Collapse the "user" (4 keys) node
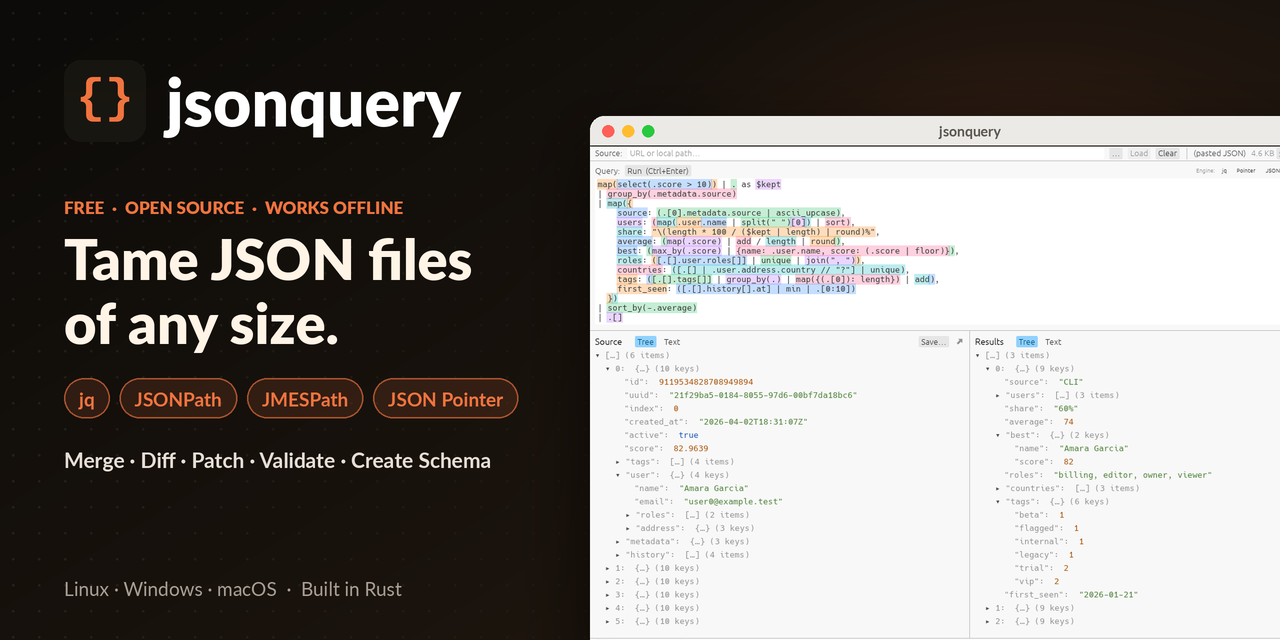 618,475
